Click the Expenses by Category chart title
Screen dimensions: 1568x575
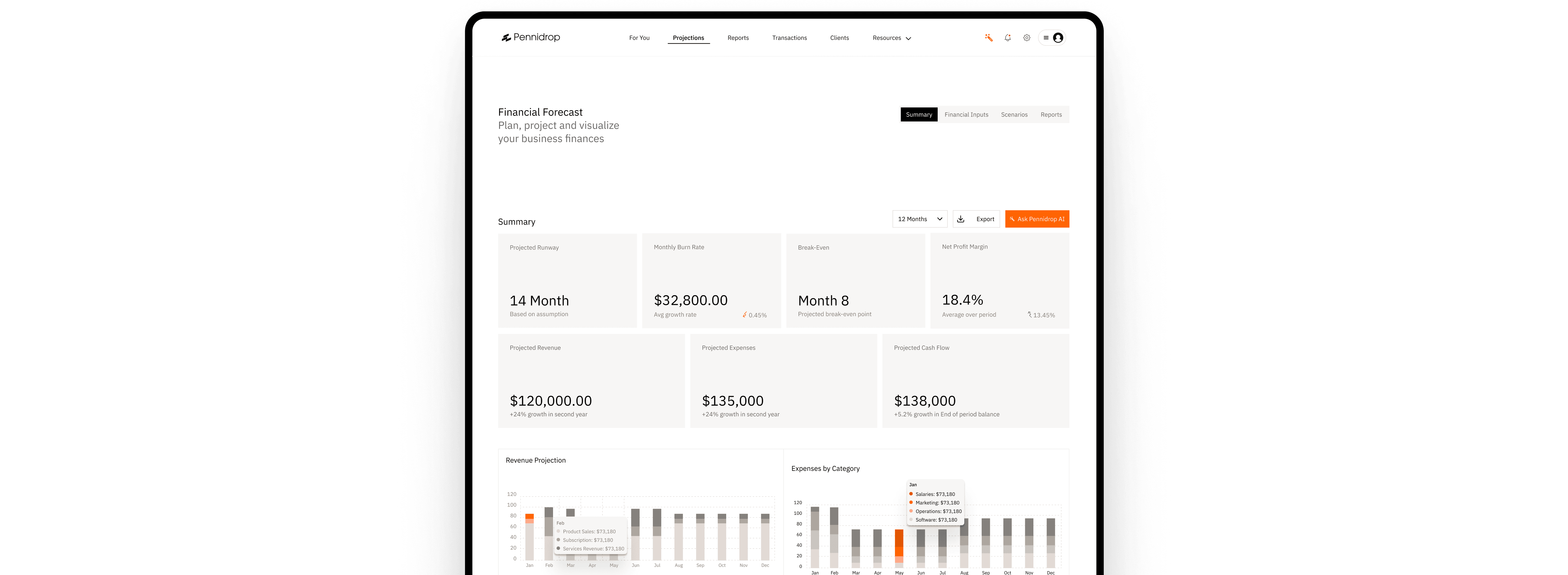coord(825,468)
